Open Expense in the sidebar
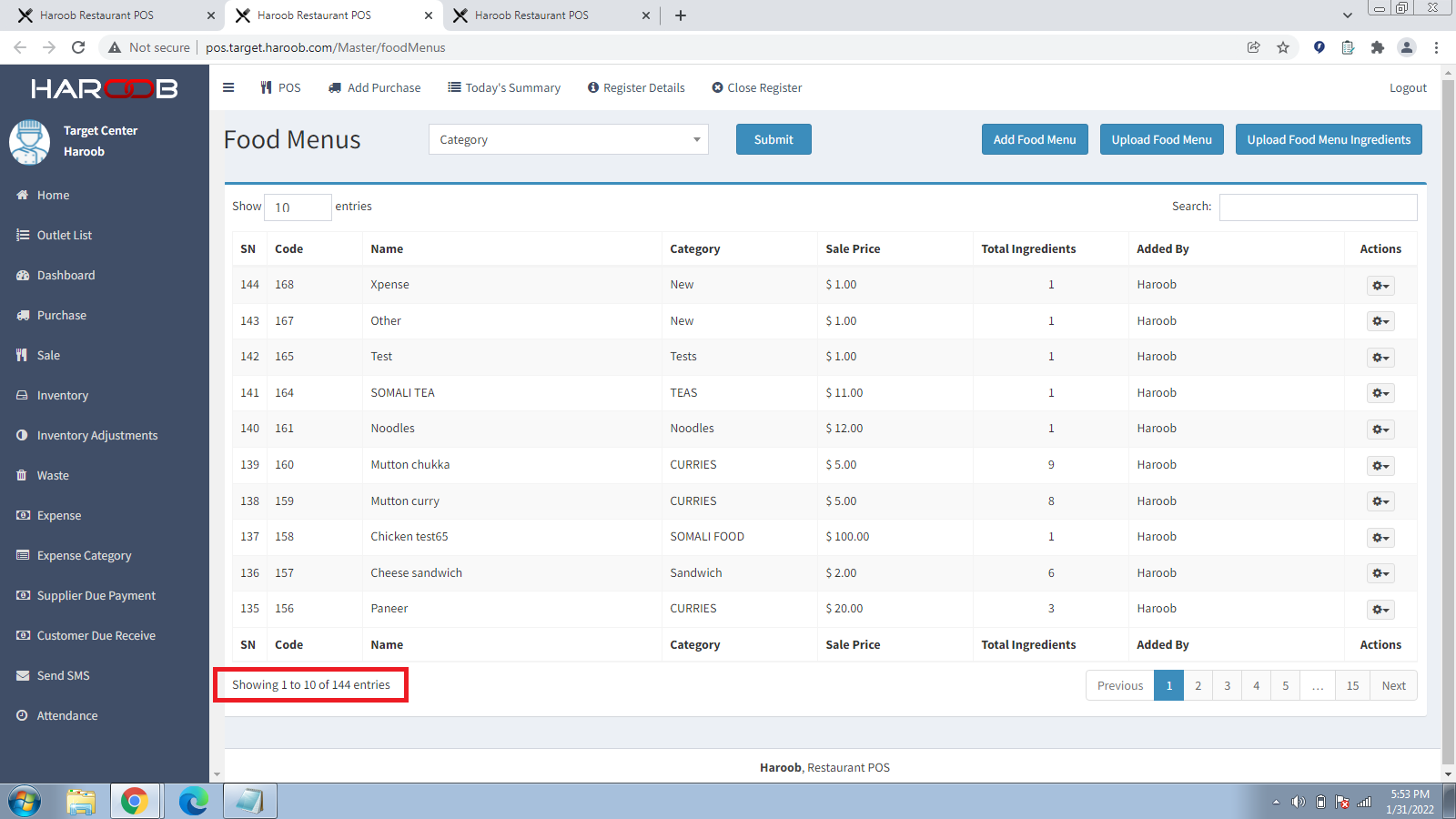This screenshot has height=819, width=1456. pyautogui.click(x=105, y=515)
